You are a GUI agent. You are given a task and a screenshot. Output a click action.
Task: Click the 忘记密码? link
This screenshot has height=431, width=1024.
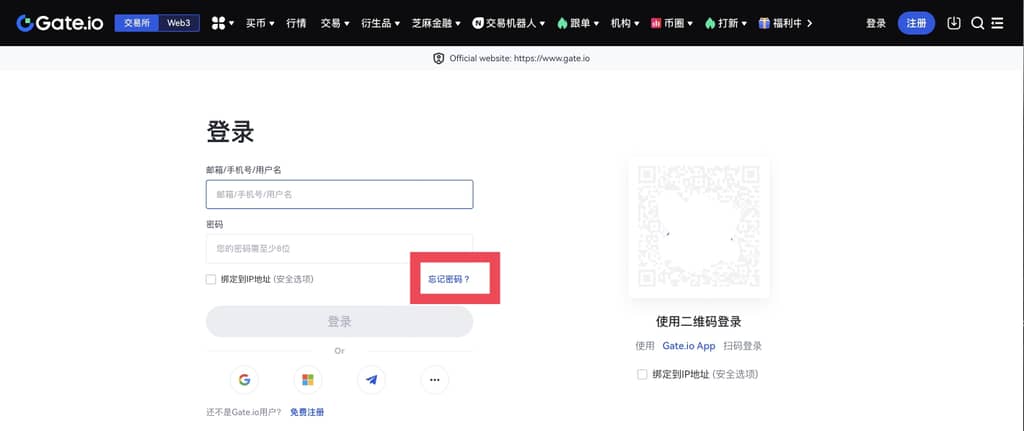449,279
